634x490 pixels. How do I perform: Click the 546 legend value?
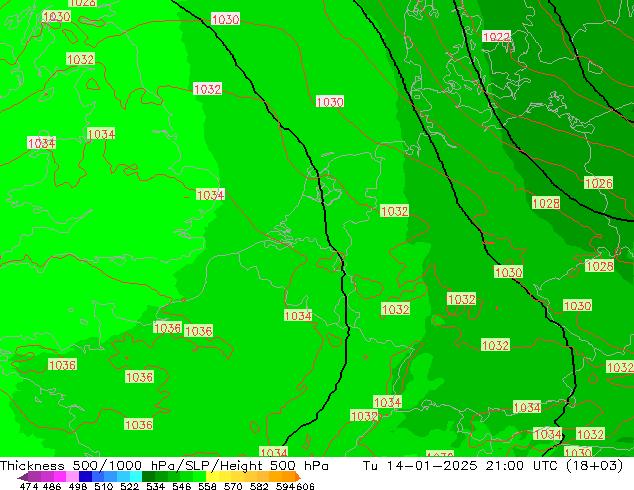[181, 486]
